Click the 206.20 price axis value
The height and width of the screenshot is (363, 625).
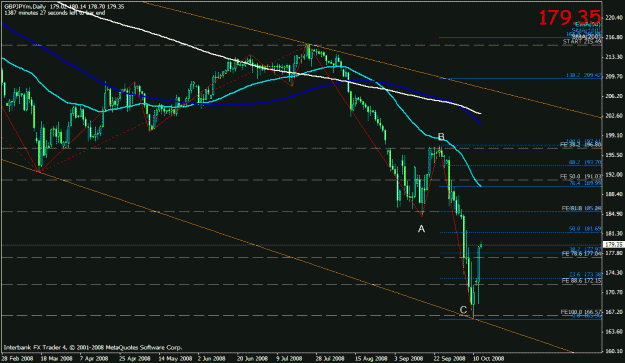click(x=614, y=96)
